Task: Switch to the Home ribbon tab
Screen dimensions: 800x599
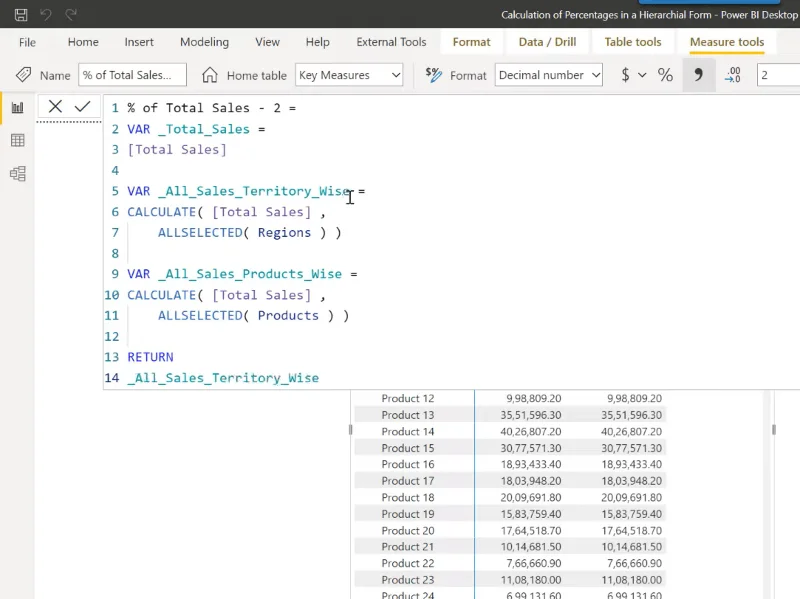Action: pos(83,42)
